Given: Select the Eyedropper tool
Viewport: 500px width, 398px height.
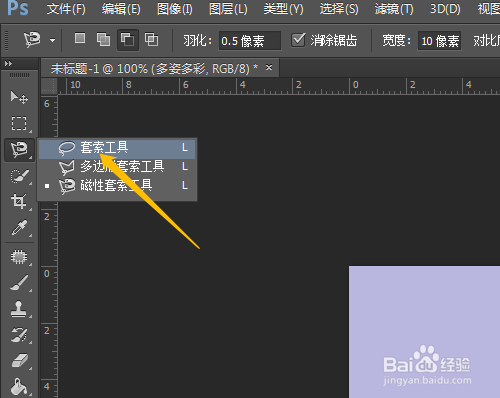Looking at the screenshot, I should pyautogui.click(x=19, y=228).
